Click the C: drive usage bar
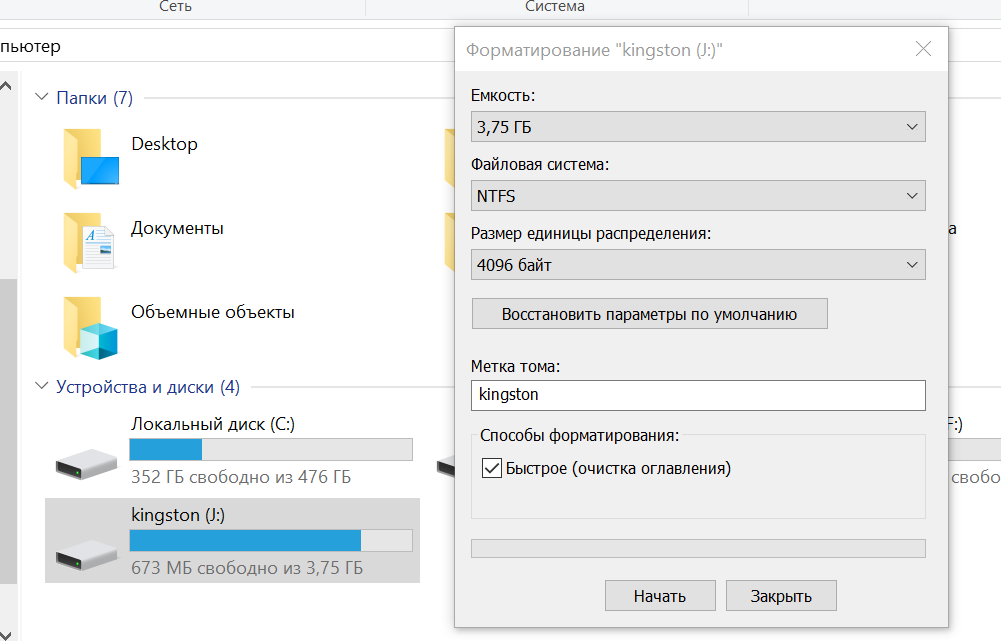 pyautogui.click(x=271, y=449)
